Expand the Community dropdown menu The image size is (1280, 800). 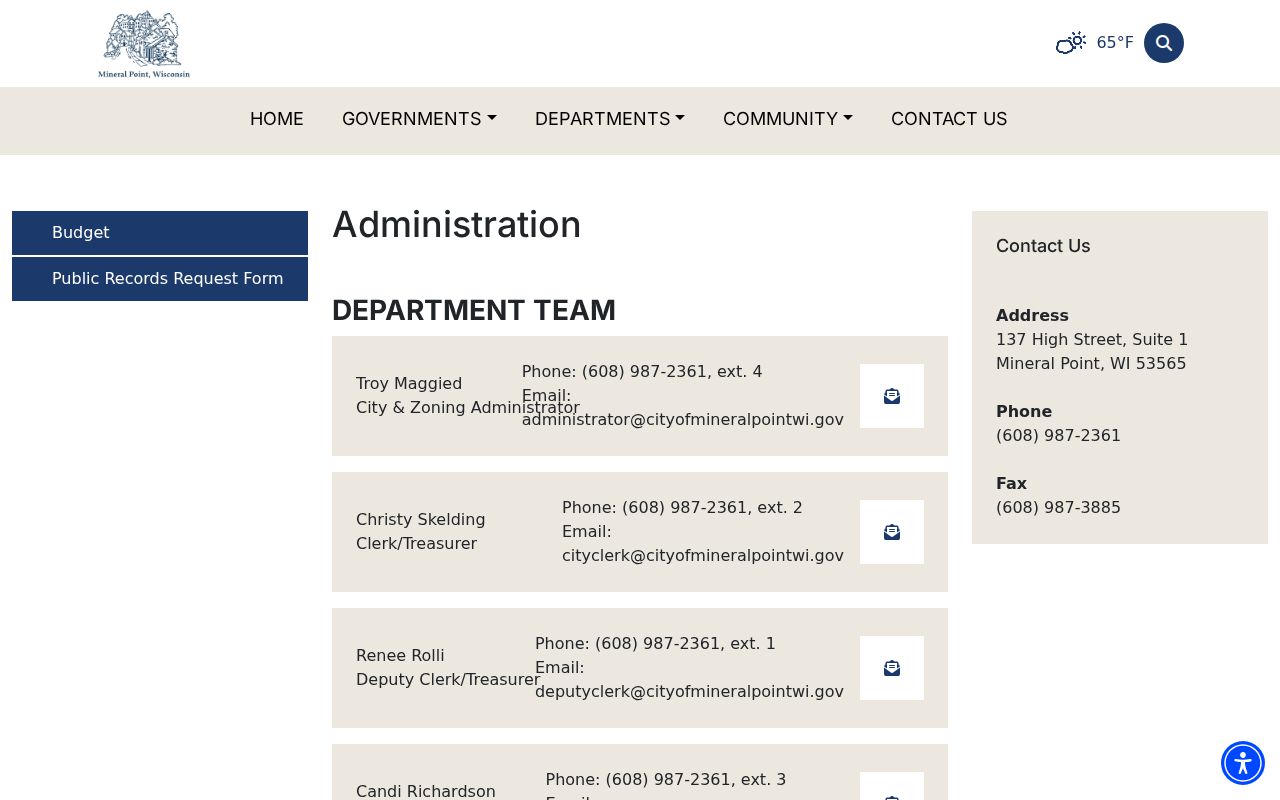[x=788, y=119]
